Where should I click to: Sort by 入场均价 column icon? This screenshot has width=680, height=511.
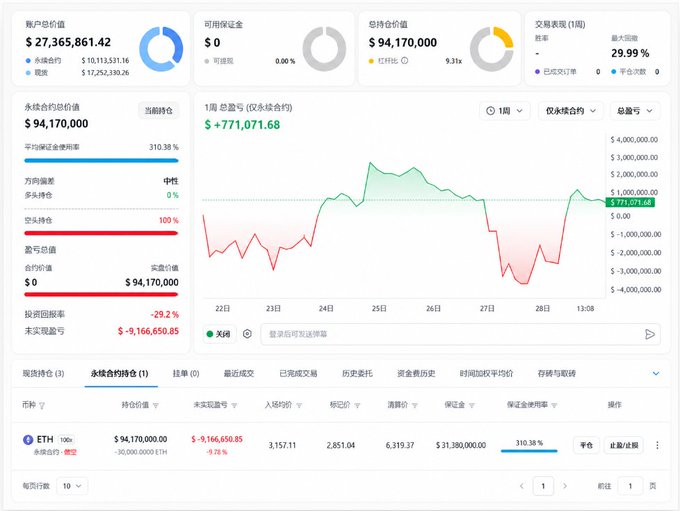pyautogui.click(x=299, y=406)
